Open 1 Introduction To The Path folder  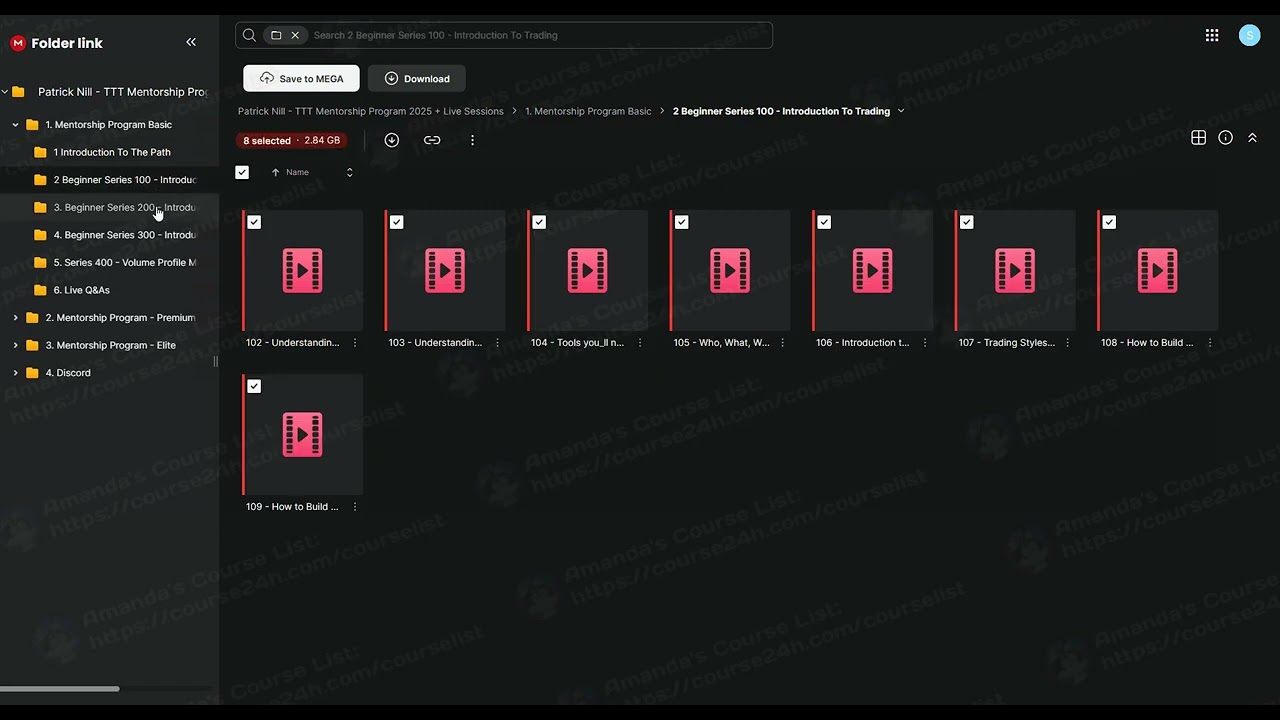click(x=110, y=152)
